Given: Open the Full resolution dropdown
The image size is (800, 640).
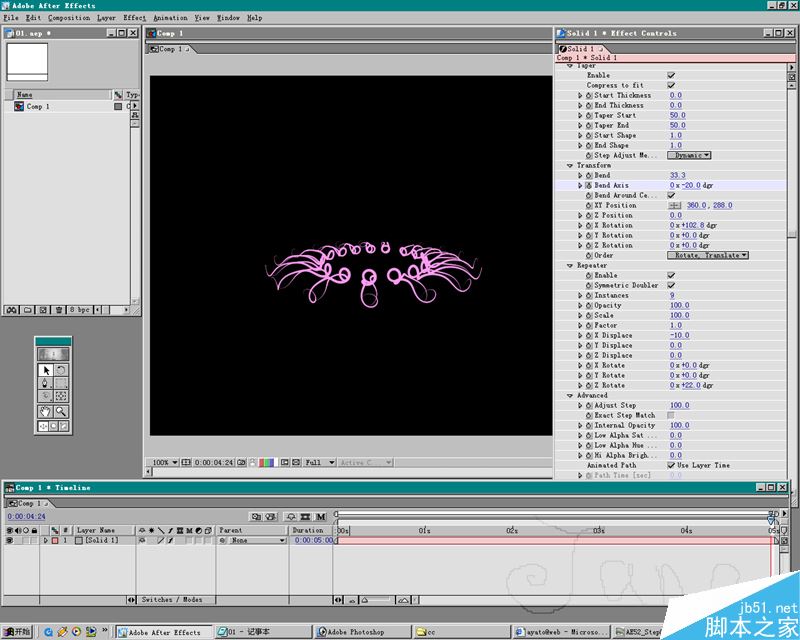Looking at the screenshot, I should click(x=319, y=462).
